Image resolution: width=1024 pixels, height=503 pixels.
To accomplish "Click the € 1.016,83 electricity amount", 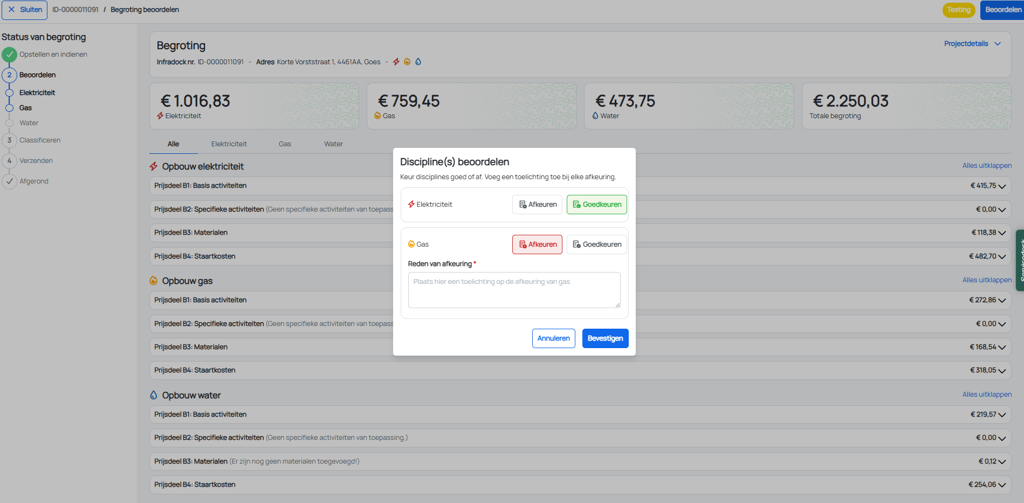I will pos(195,101).
